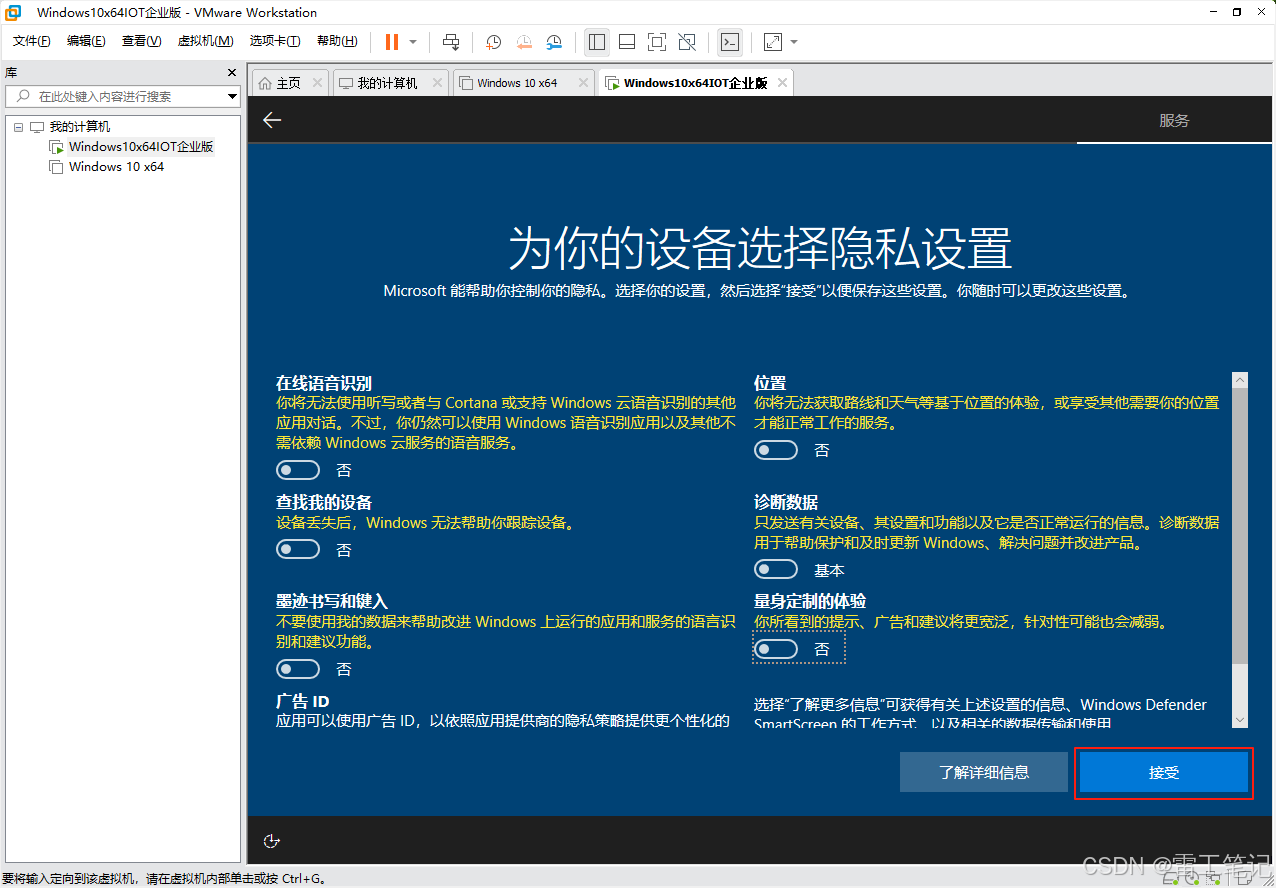Click the 了解详细信息 button

pyautogui.click(x=984, y=772)
